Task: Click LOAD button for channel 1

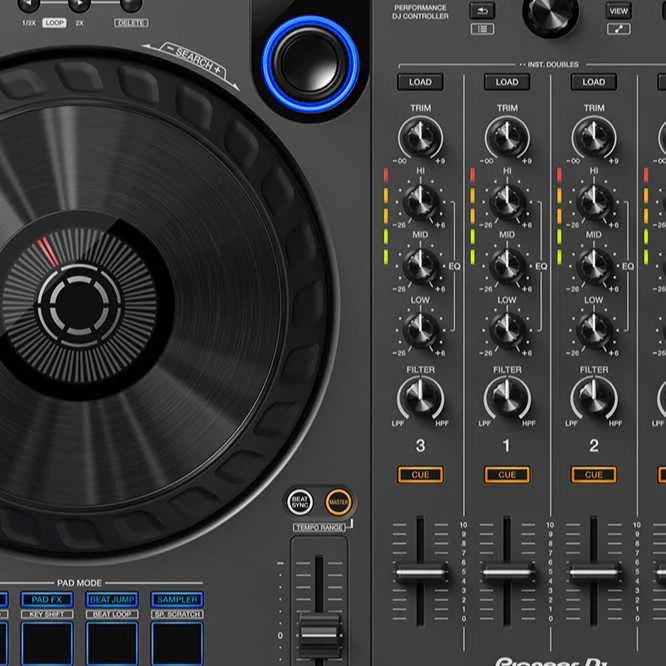Action: (507, 82)
